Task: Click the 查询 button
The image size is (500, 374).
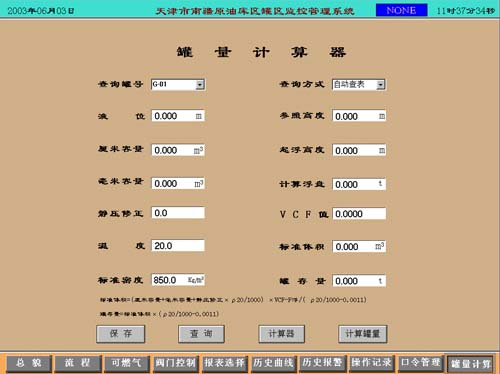Action: click(201, 334)
